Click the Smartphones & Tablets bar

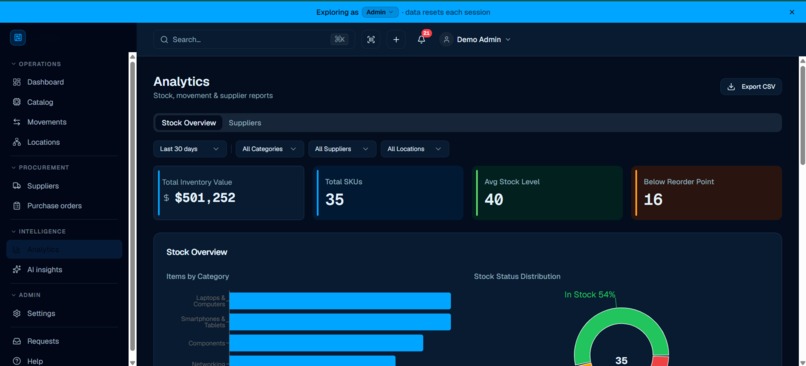pyautogui.click(x=340, y=322)
